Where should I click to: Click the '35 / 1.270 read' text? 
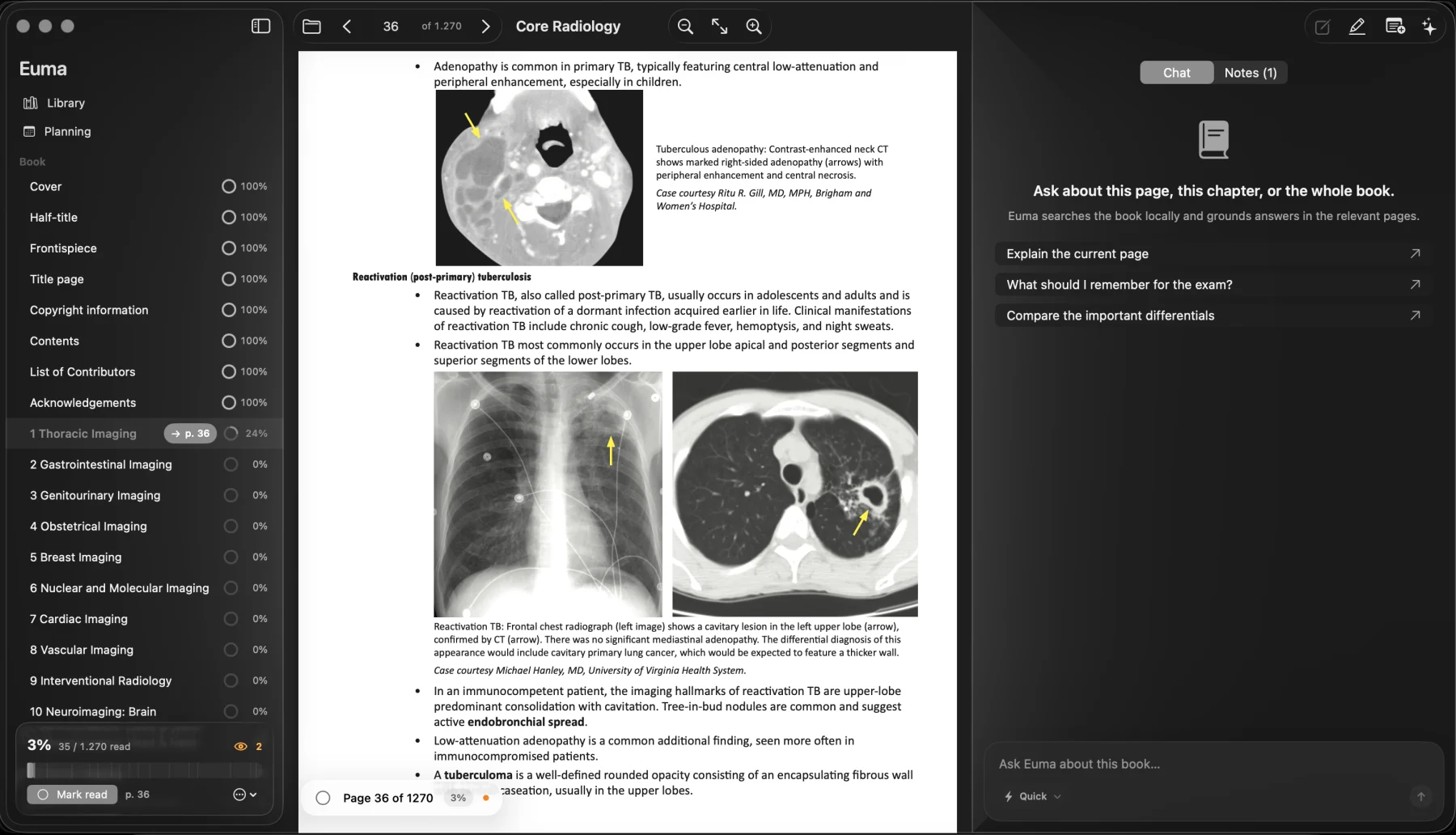coord(94,747)
